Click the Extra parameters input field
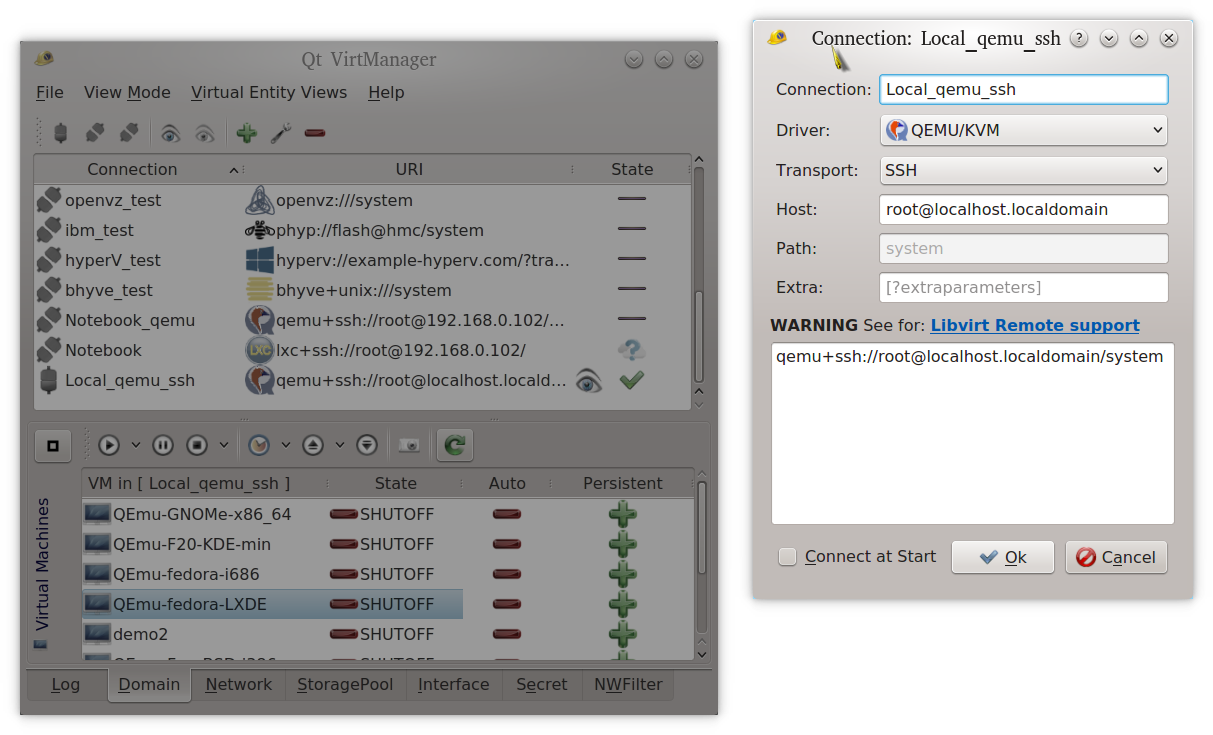This screenshot has width=1213, height=735. point(1024,287)
